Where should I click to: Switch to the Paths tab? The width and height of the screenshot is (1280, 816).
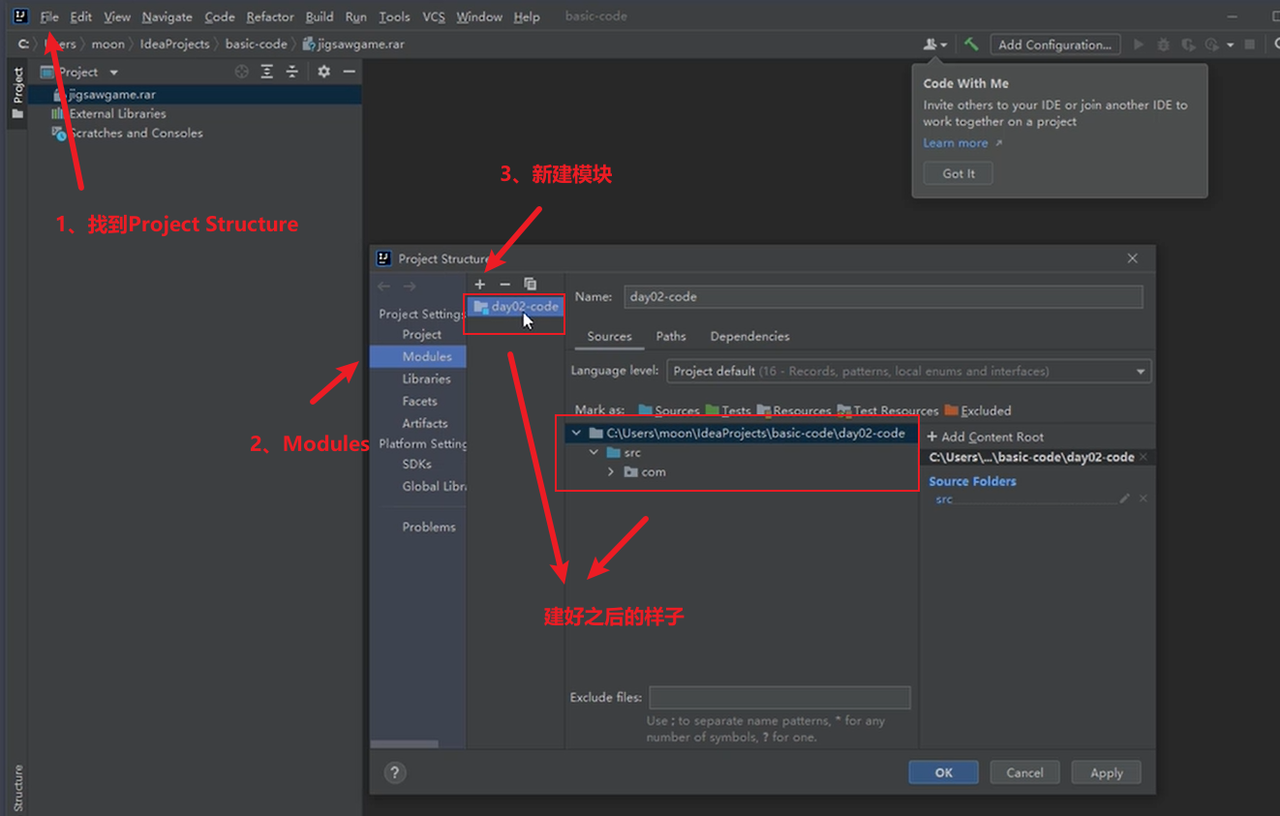(671, 336)
